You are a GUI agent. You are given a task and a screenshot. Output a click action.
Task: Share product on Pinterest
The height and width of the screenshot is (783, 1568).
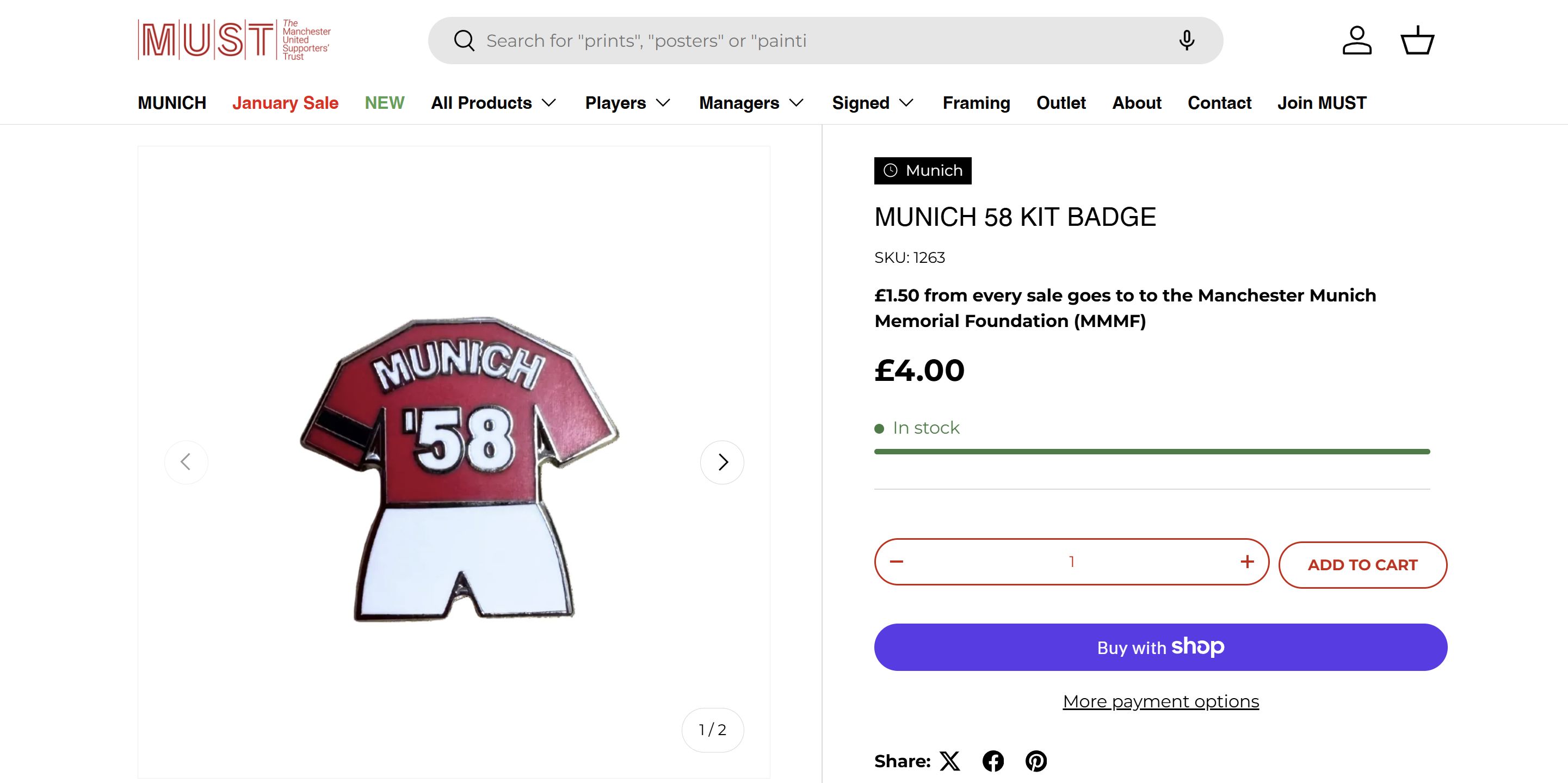point(1036,761)
